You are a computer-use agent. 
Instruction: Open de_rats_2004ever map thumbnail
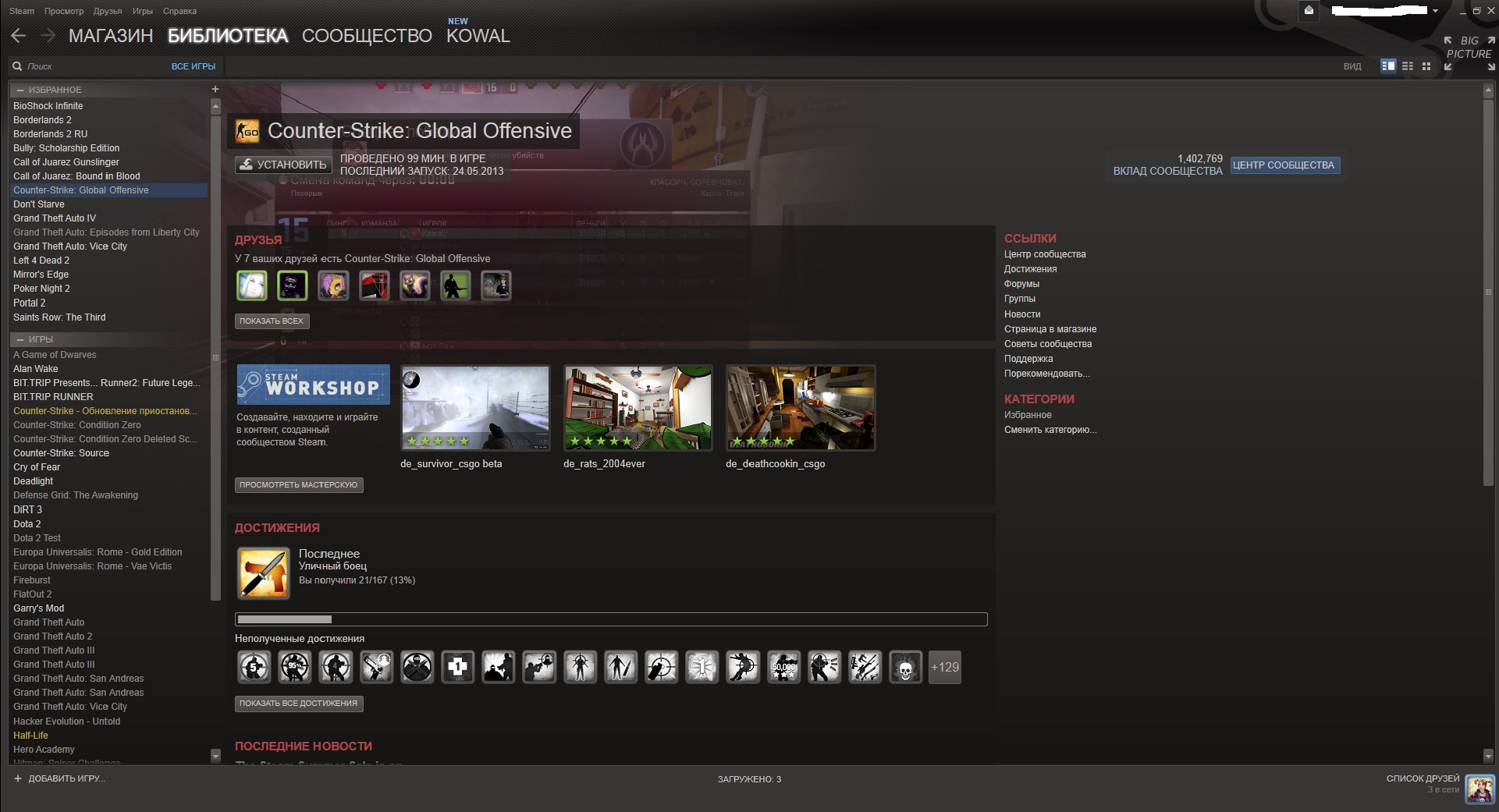click(x=638, y=407)
